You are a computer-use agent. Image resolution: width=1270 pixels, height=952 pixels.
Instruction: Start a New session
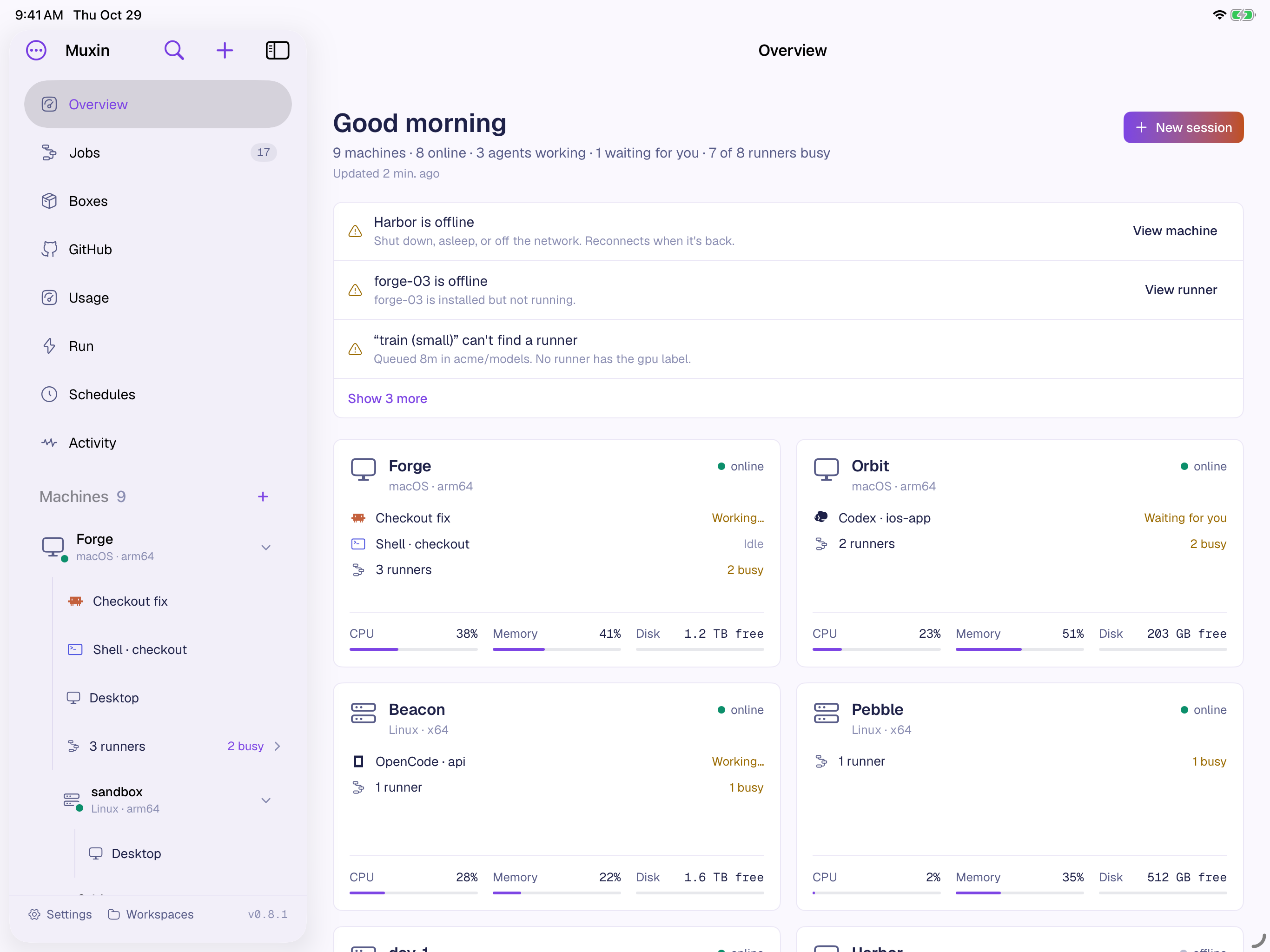point(1184,127)
